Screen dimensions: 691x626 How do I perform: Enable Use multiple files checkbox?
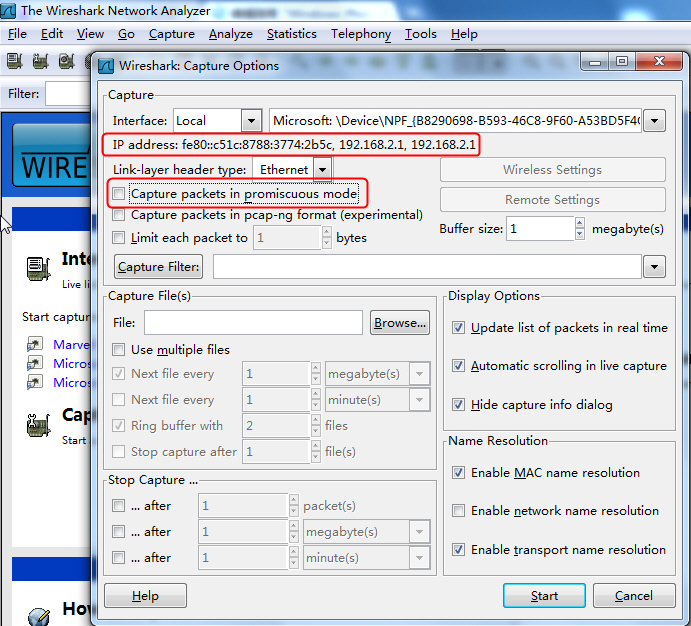click(118, 350)
